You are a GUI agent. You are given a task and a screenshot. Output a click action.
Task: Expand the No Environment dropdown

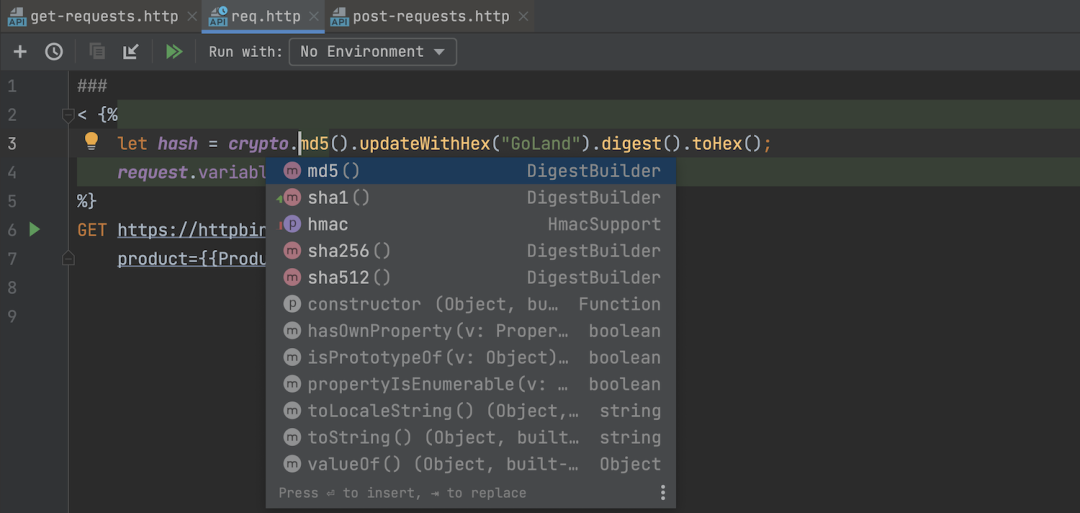[373, 52]
